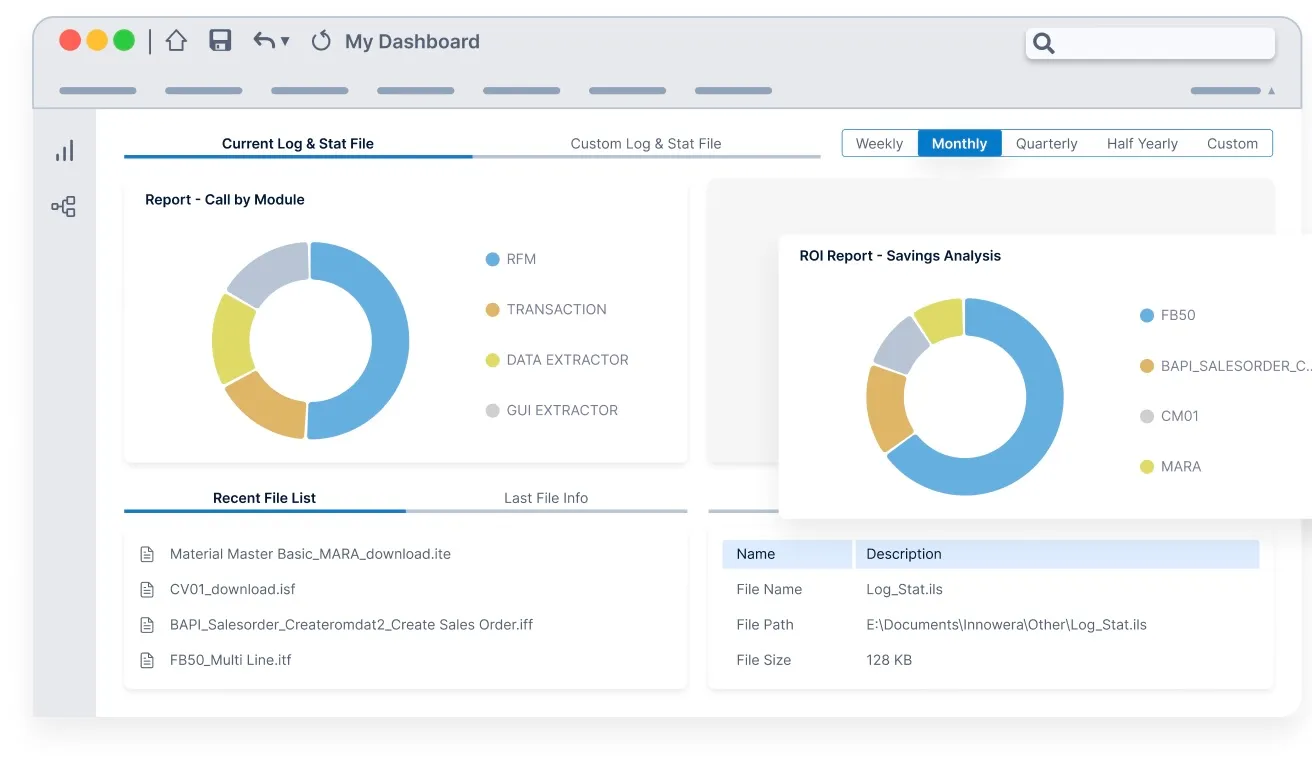The width and height of the screenshot is (1312, 765).
Task: Open the Undo dropdown arrow
Action: tap(285, 42)
